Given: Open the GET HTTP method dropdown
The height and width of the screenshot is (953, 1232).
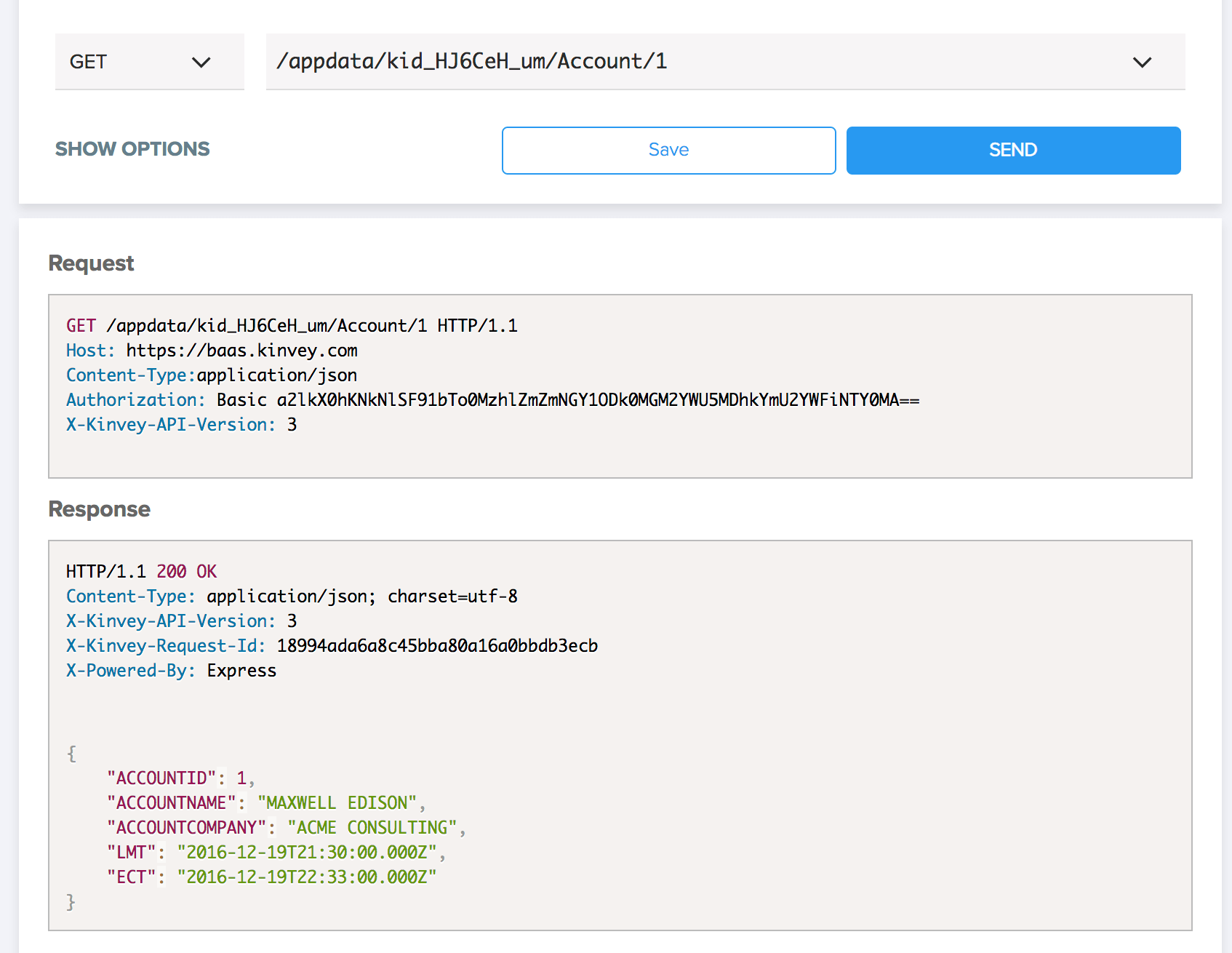Looking at the screenshot, I should click(x=138, y=62).
